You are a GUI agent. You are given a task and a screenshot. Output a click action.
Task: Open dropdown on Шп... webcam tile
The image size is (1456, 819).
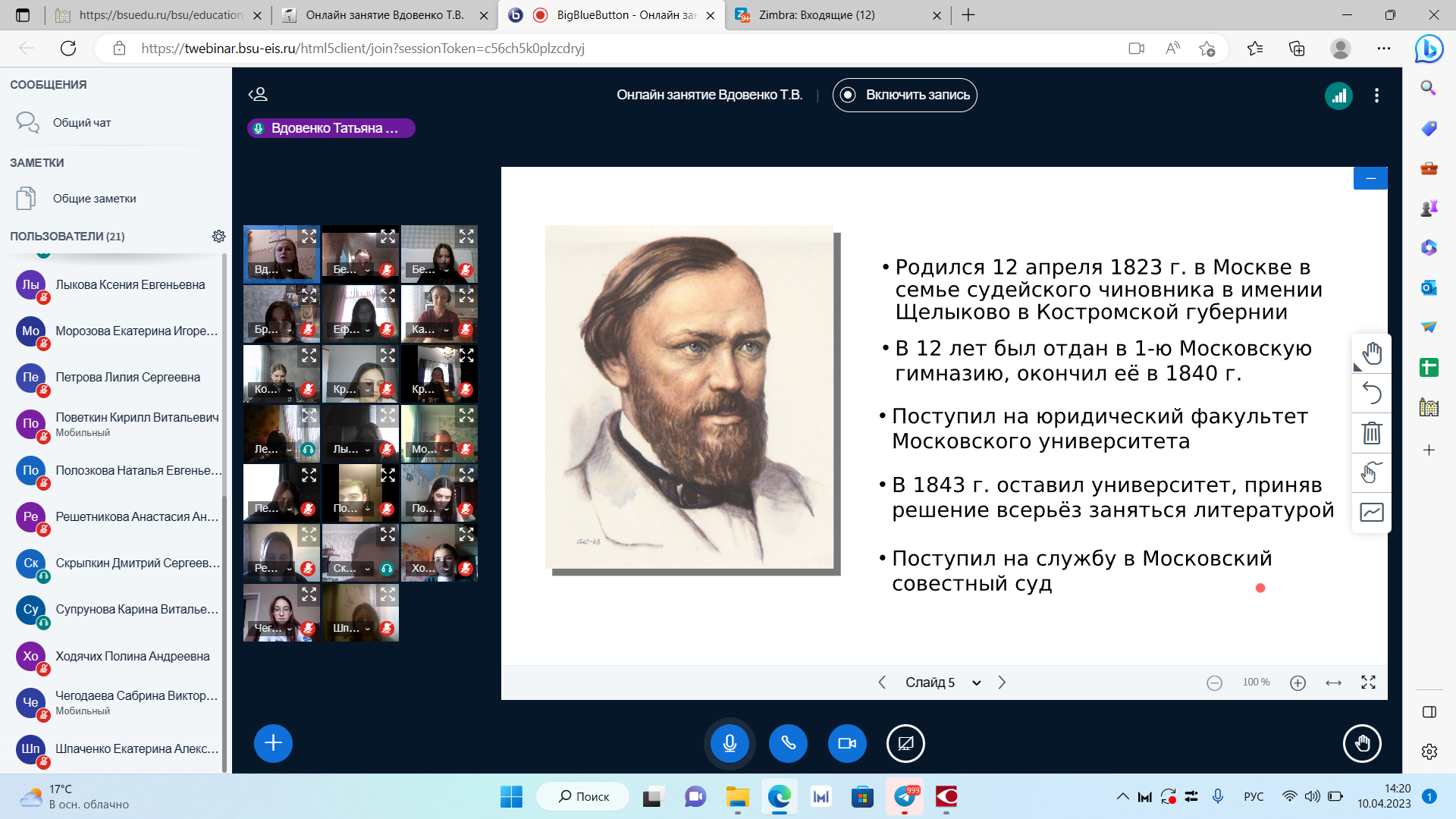352,629
